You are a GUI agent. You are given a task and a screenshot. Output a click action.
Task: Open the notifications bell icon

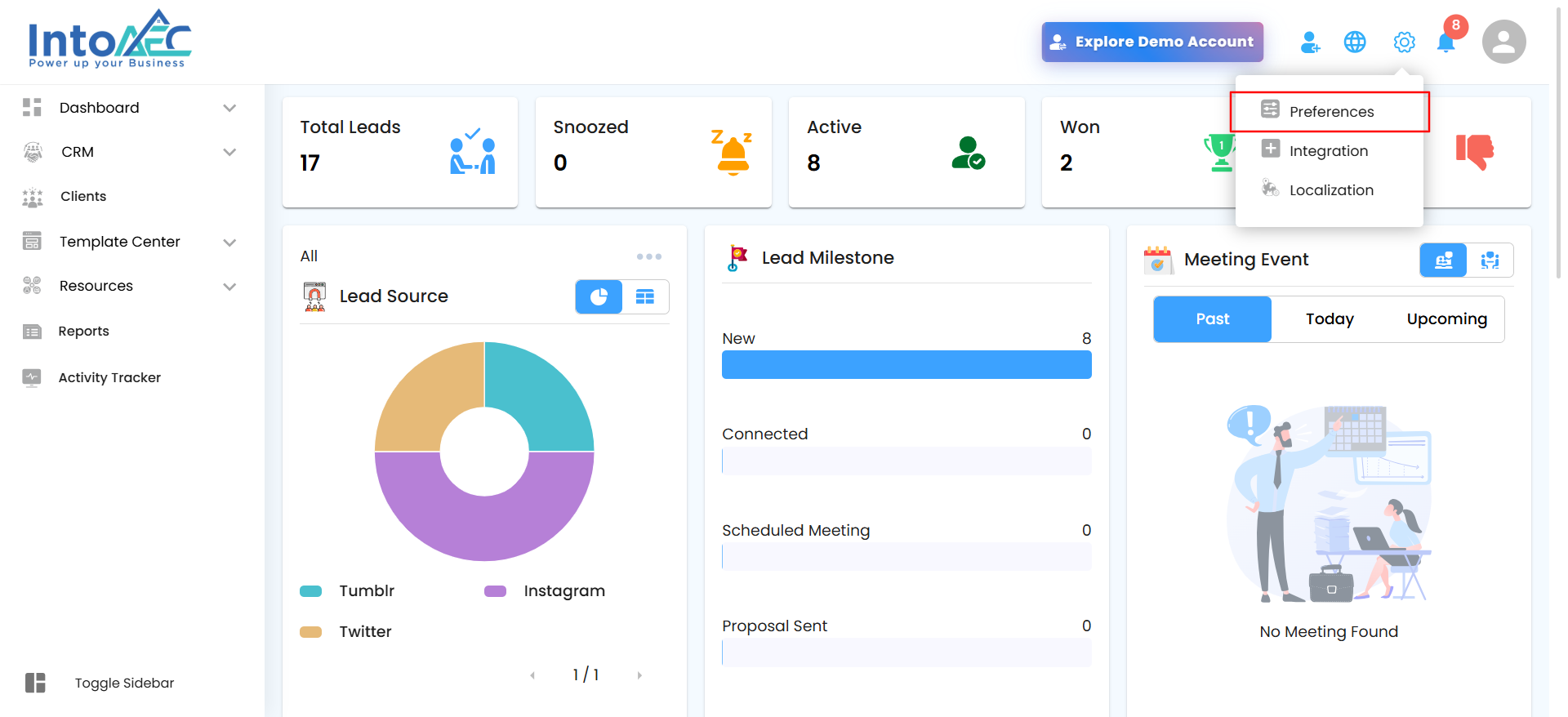point(1446,42)
